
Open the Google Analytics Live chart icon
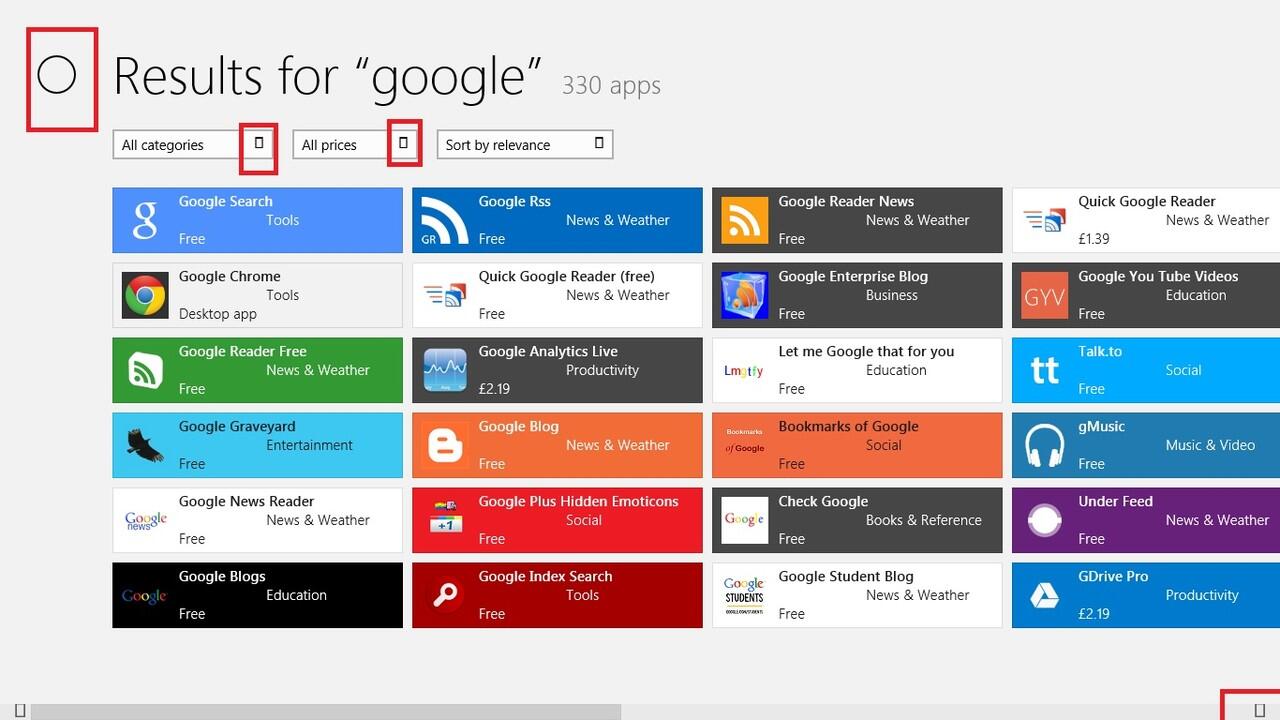445,370
